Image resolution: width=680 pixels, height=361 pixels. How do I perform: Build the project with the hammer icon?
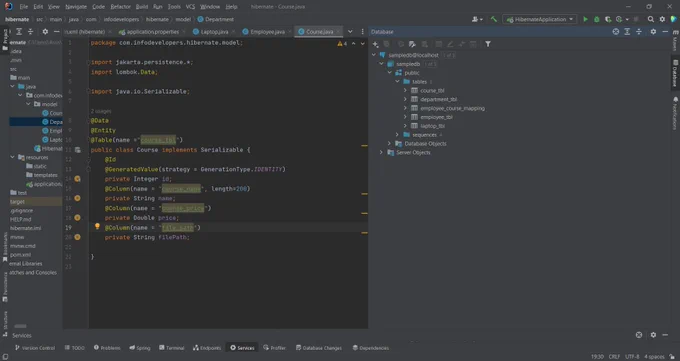494,19
